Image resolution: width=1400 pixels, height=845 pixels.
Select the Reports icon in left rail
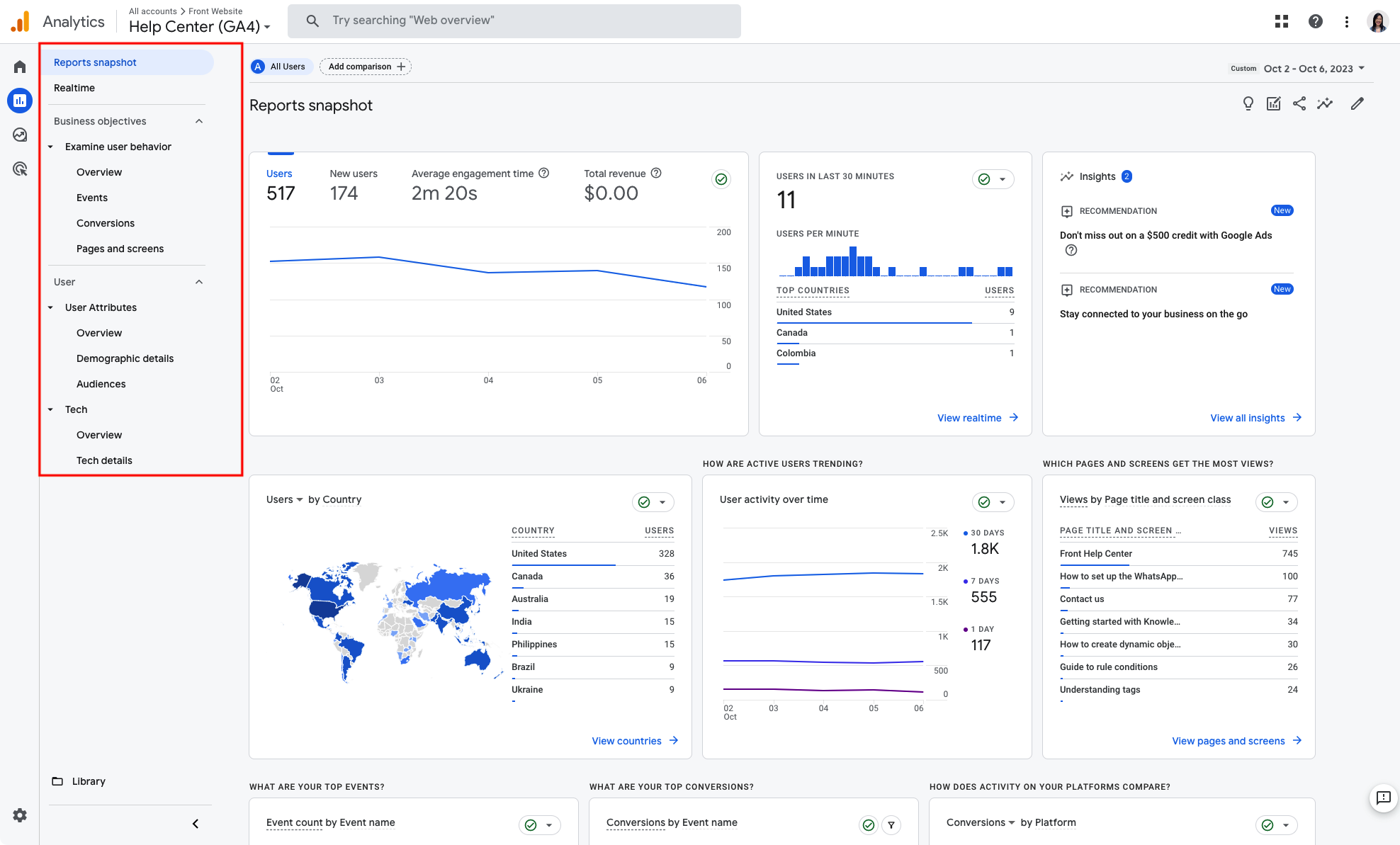(x=20, y=101)
